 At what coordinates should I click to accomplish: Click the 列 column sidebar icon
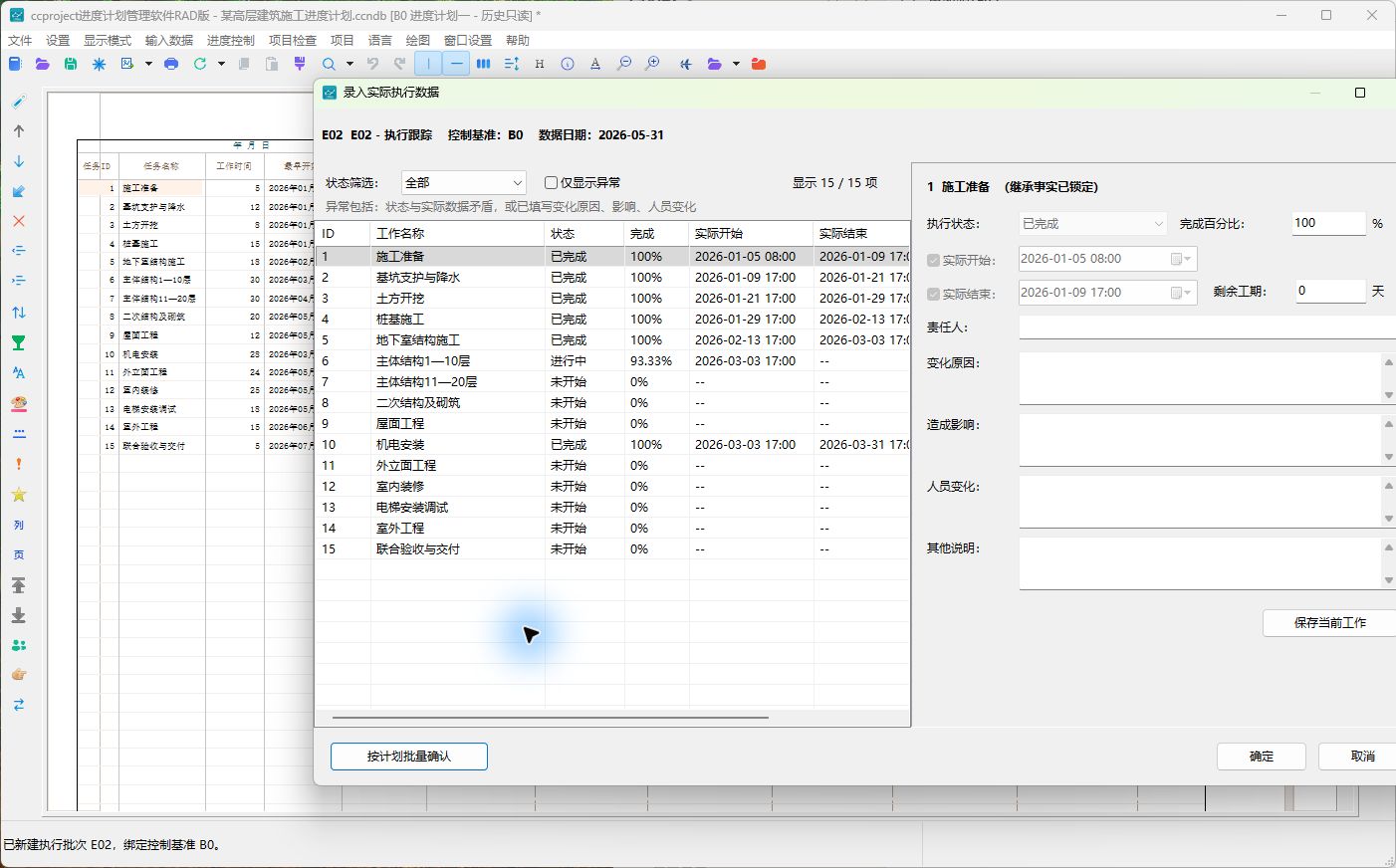pos(19,525)
